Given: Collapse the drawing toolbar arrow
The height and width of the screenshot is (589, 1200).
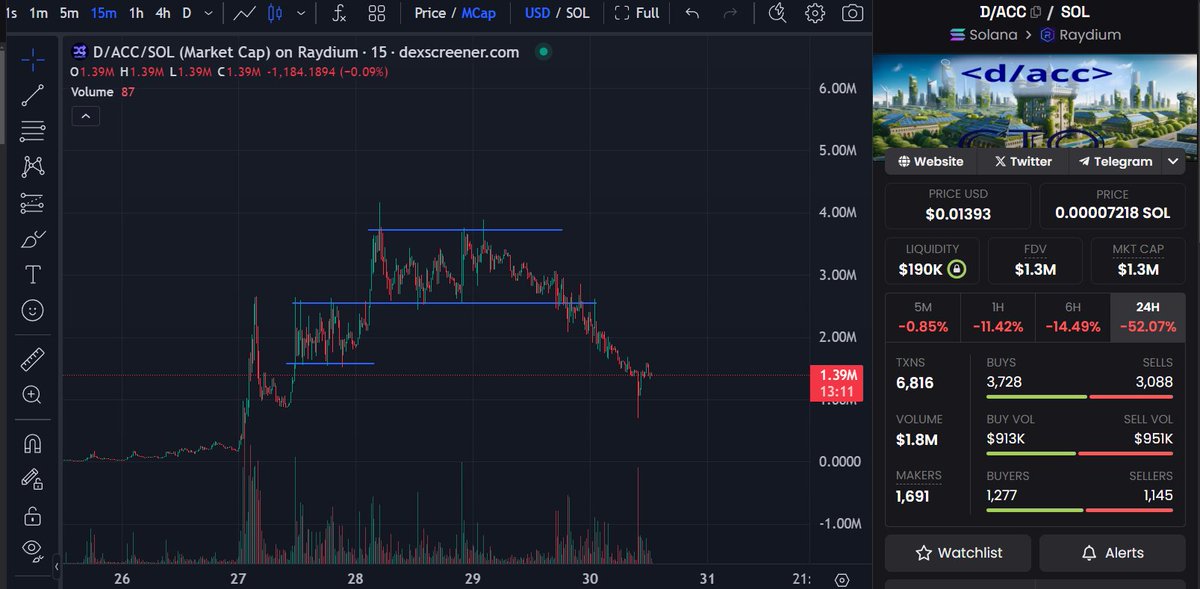Looking at the screenshot, I should (x=57, y=566).
